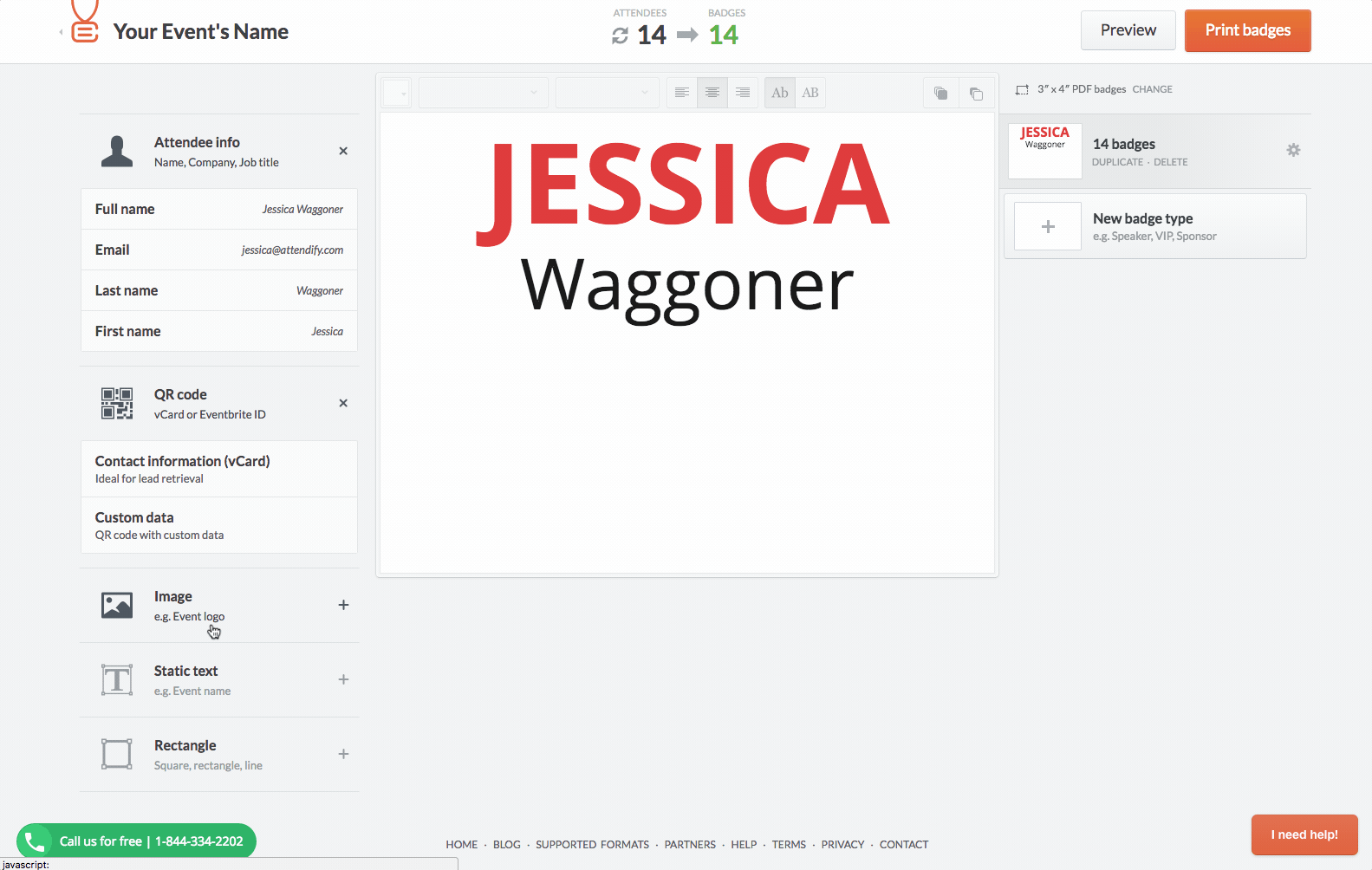Expand the Rectangle section with plus
The height and width of the screenshot is (870, 1372).
343,754
